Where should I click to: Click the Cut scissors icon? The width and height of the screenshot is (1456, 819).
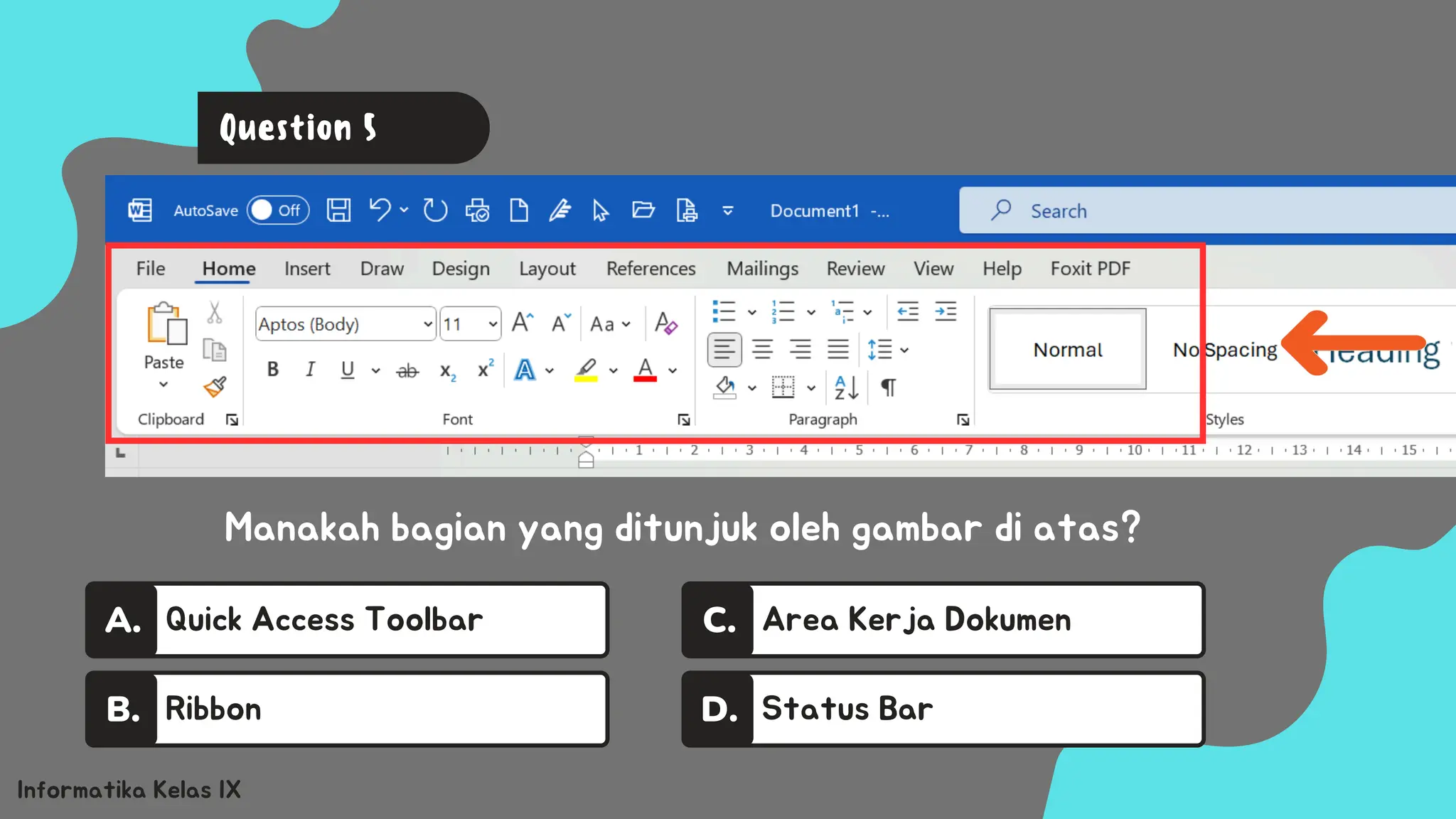[x=215, y=312]
